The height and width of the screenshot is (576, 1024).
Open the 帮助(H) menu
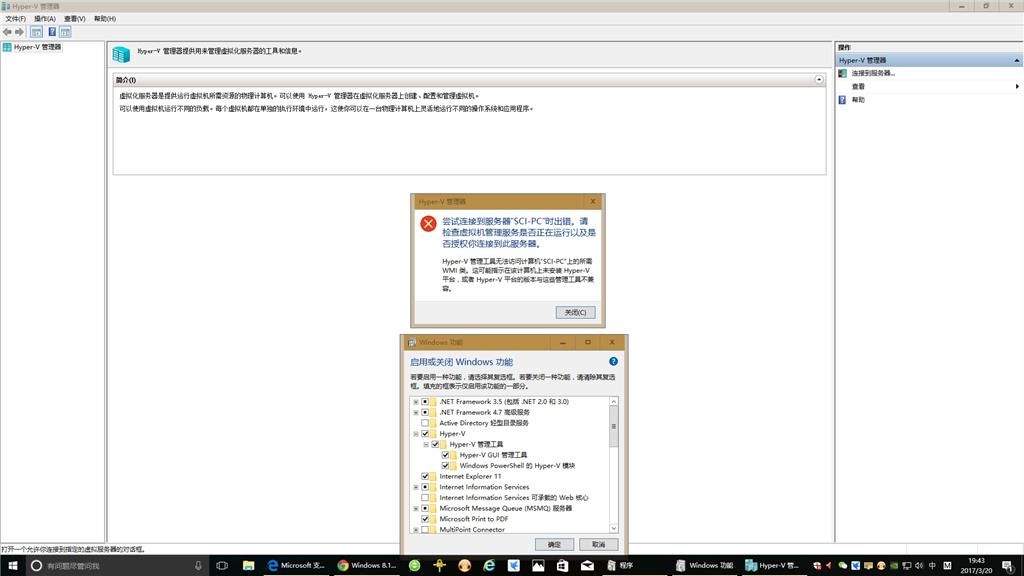click(x=105, y=19)
